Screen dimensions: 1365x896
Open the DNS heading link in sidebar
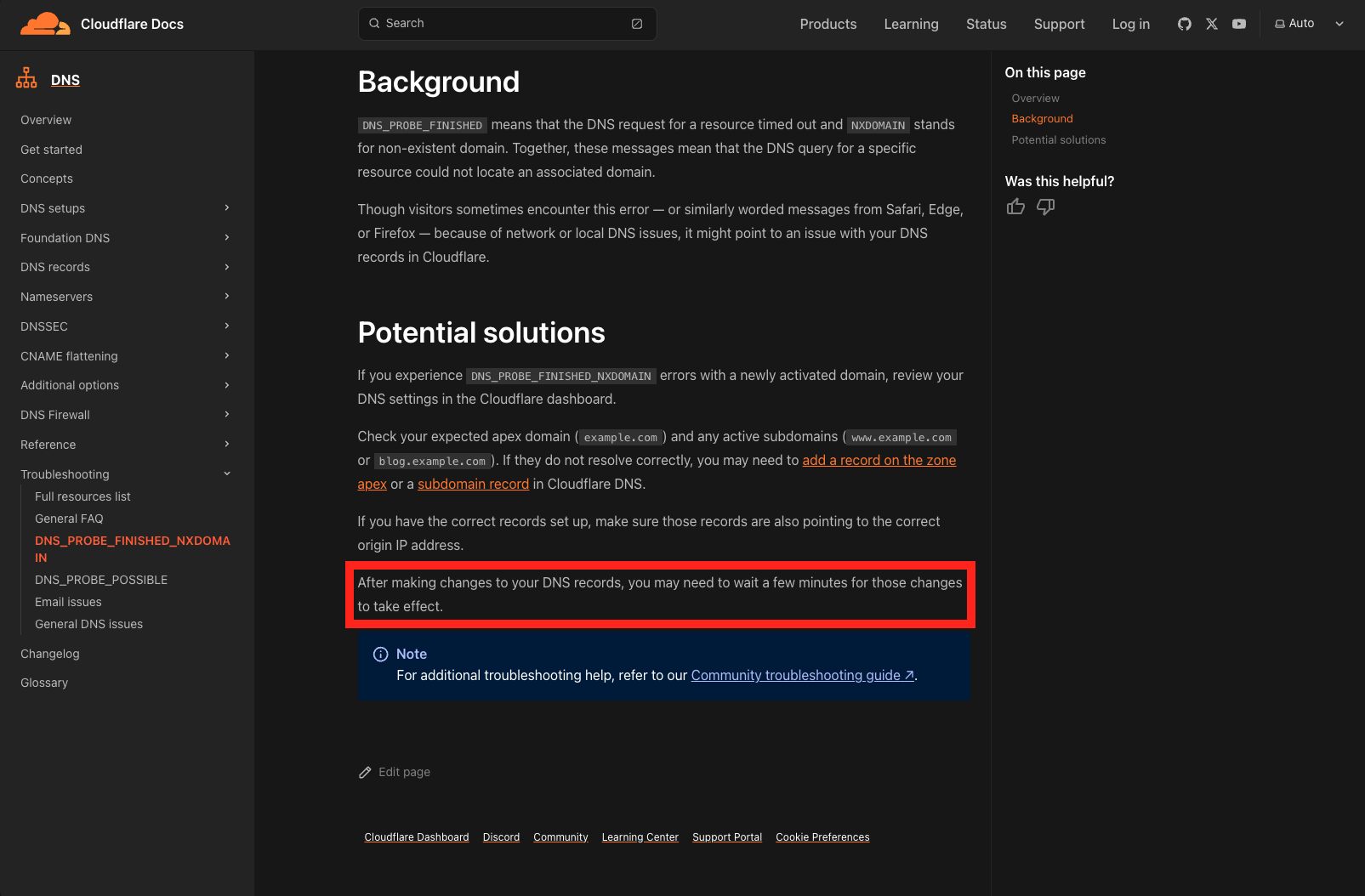coord(65,80)
